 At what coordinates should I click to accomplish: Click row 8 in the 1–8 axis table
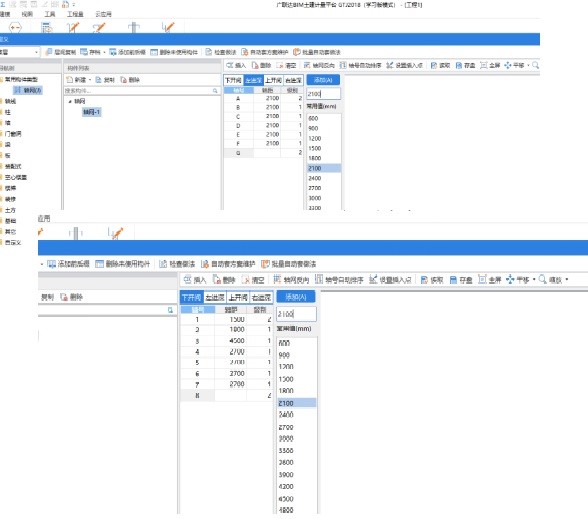[226, 395]
